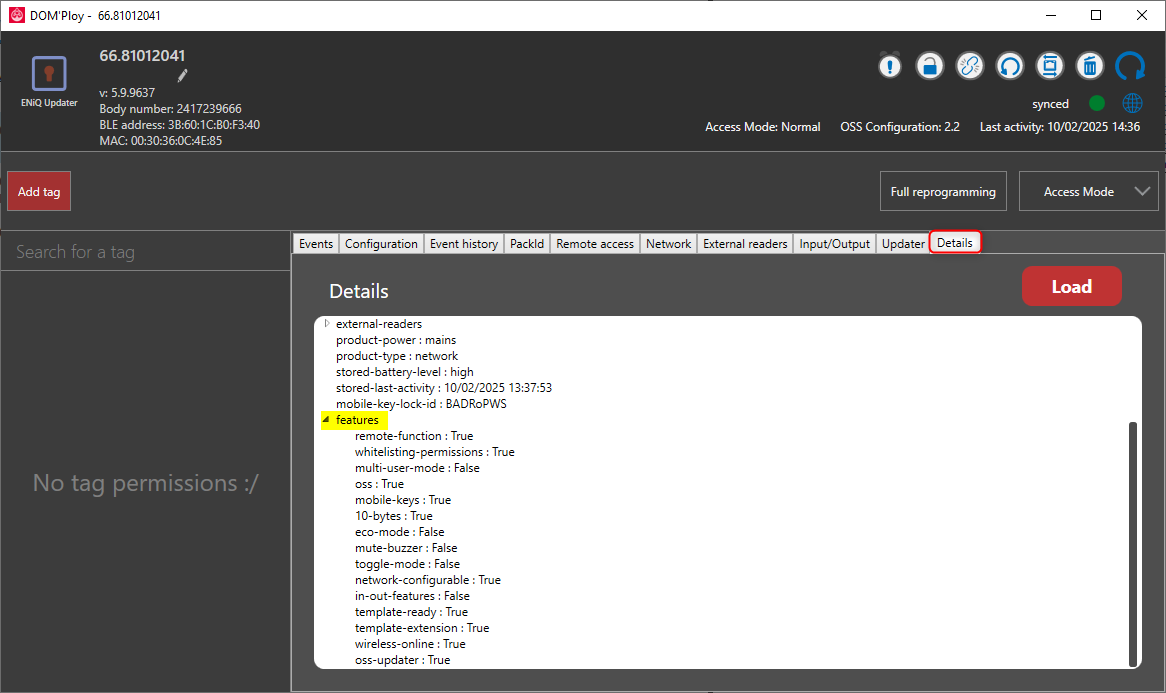Click the pencil edit name icon
The height and width of the screenshot is (693, 1166).
[182, 75]
